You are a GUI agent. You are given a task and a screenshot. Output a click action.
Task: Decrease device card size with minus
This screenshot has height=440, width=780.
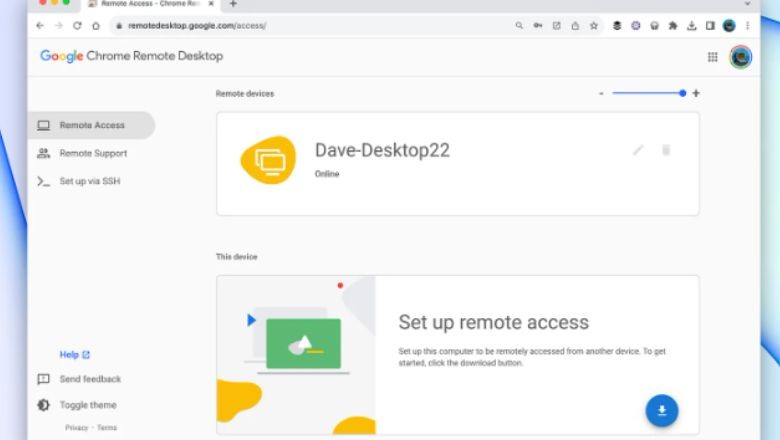[601, 93]
